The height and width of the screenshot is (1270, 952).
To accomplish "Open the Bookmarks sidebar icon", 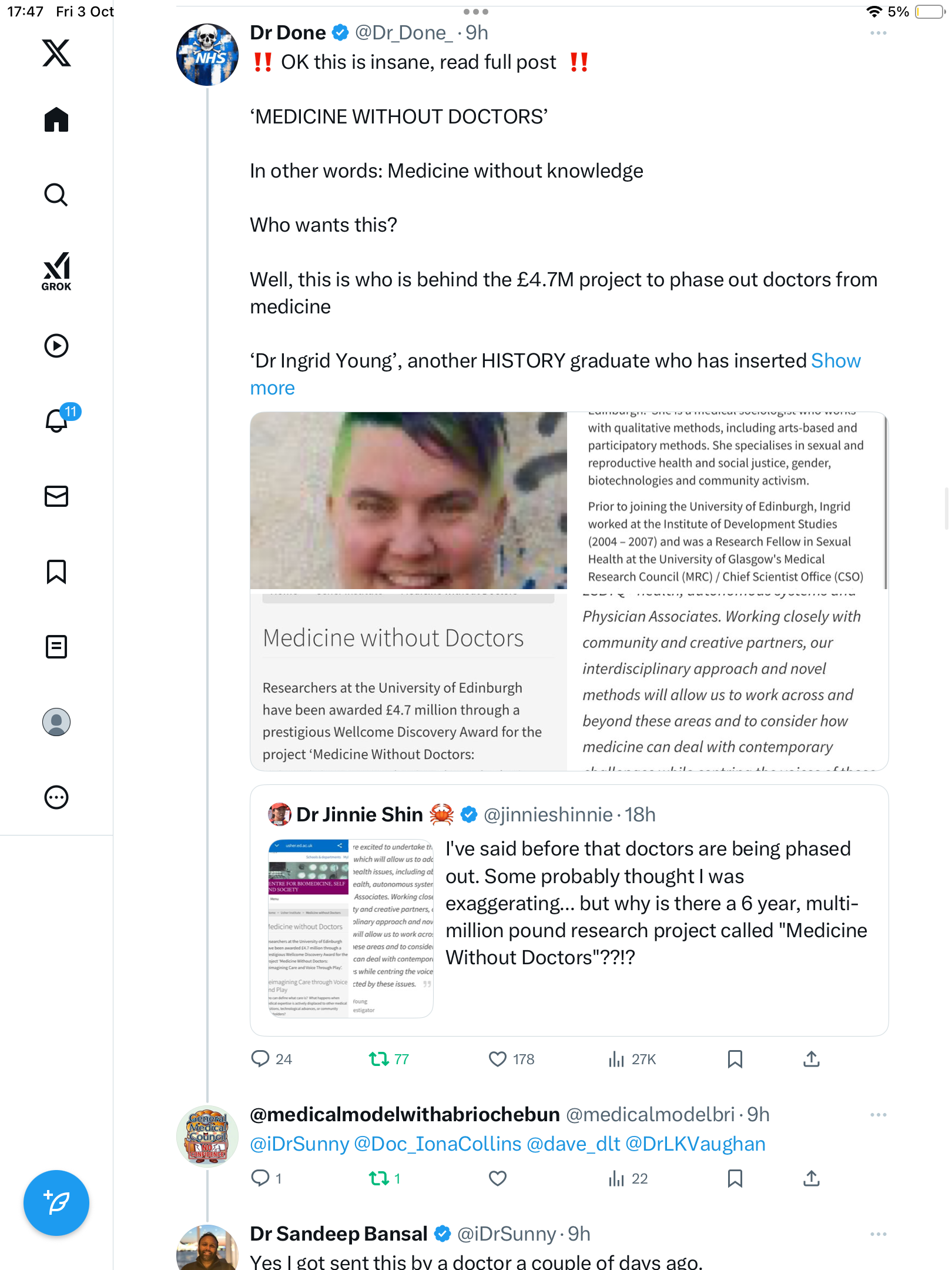I will pyautogui.click(x=56, y=571).
